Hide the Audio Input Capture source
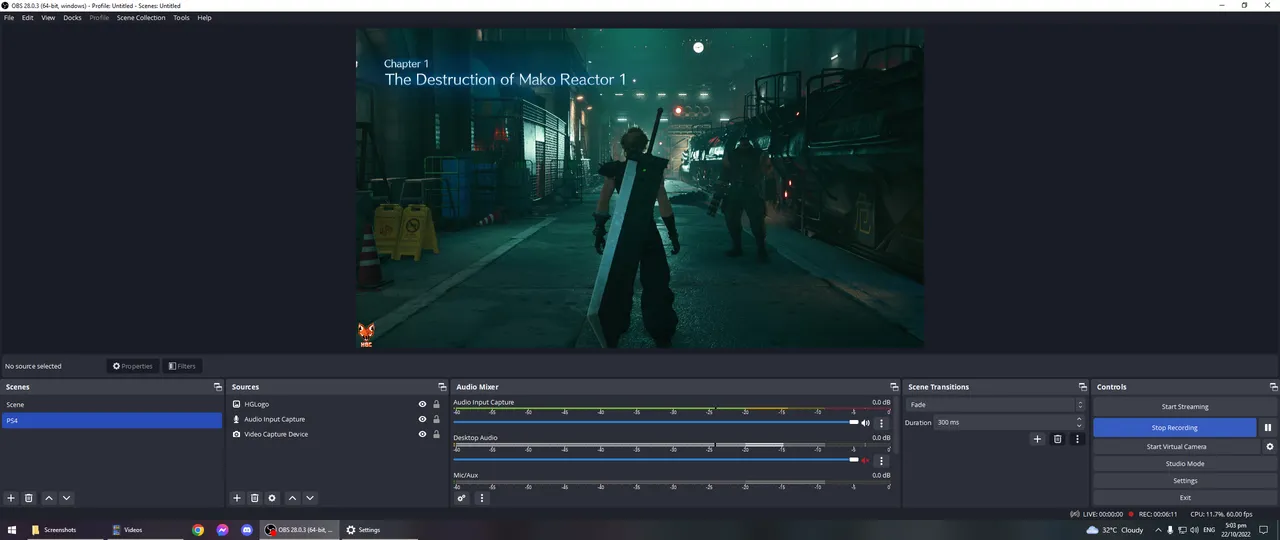This screenshot has height=540, width=1280. tap(422, 419)
